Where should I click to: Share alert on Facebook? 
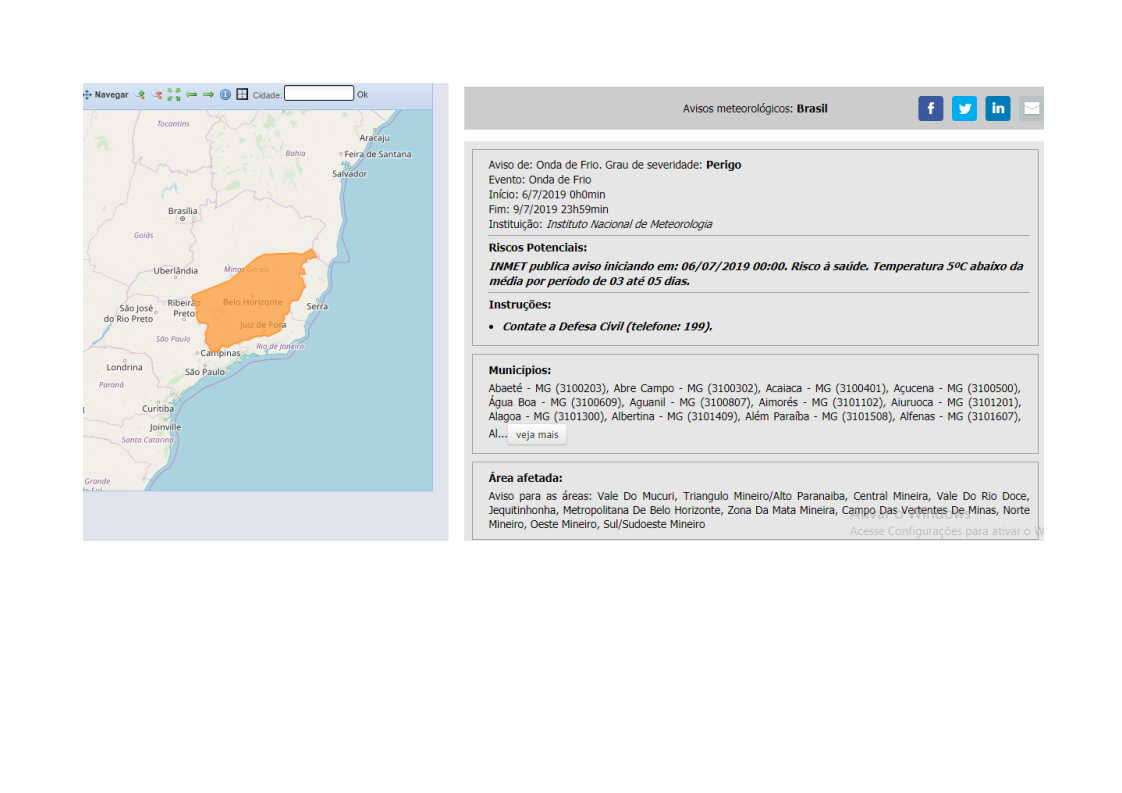pyautogui.click(x=931, y=109)
